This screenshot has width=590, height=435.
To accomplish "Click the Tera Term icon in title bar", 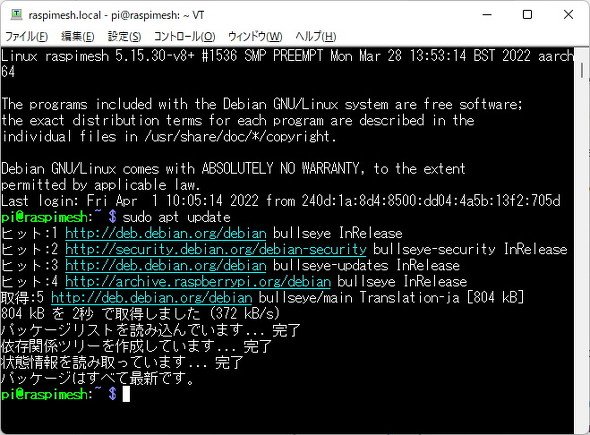I will tap(16, 15).
